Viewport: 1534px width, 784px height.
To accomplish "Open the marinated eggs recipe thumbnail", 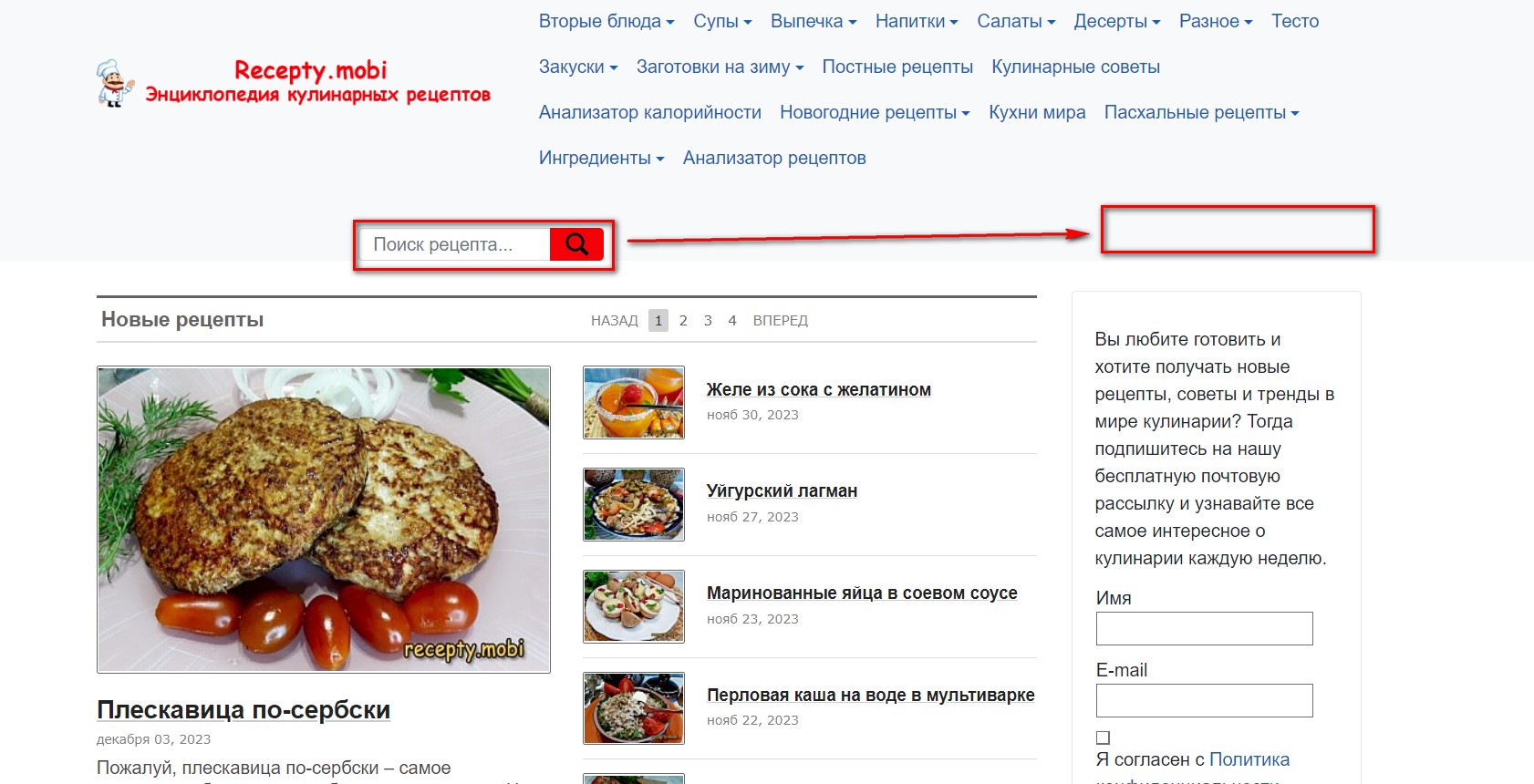I will (x=634, y=607).
